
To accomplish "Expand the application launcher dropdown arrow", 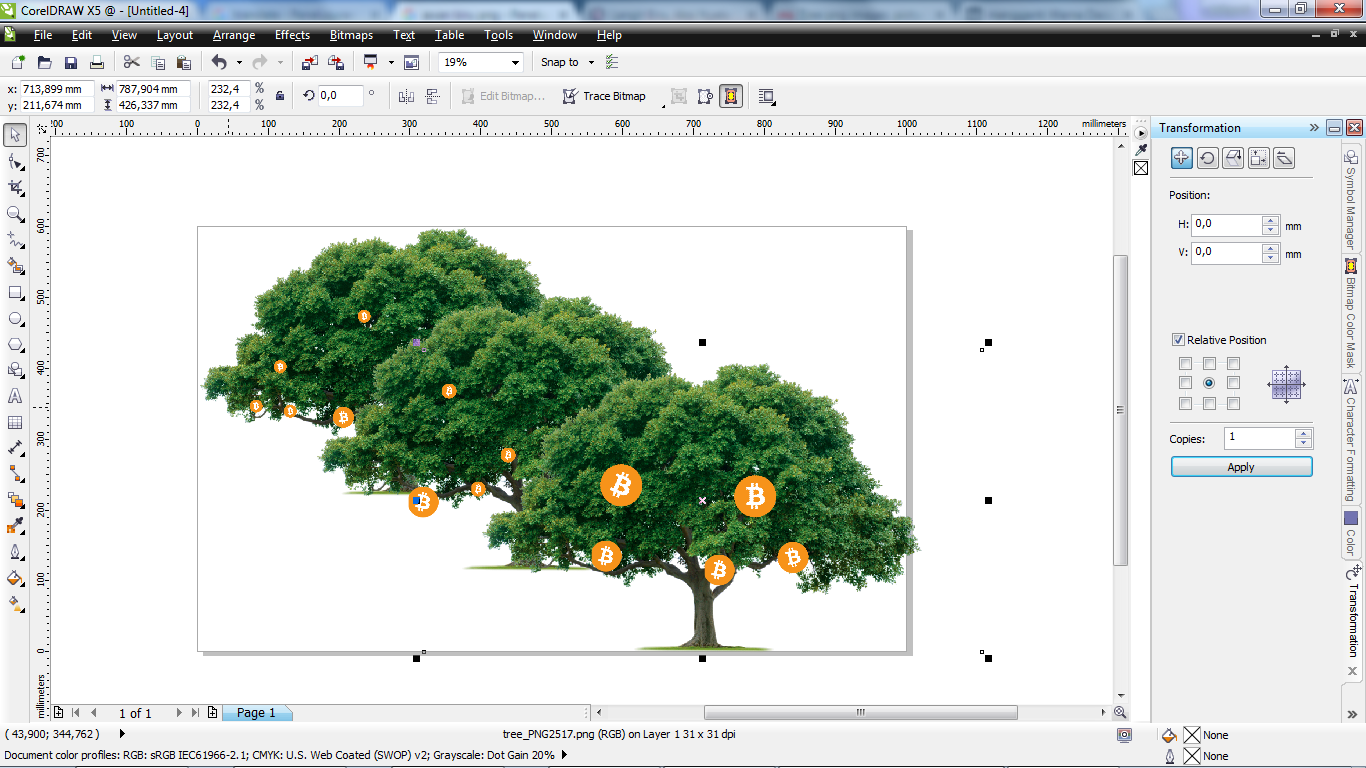I will [x=391, y=62].
